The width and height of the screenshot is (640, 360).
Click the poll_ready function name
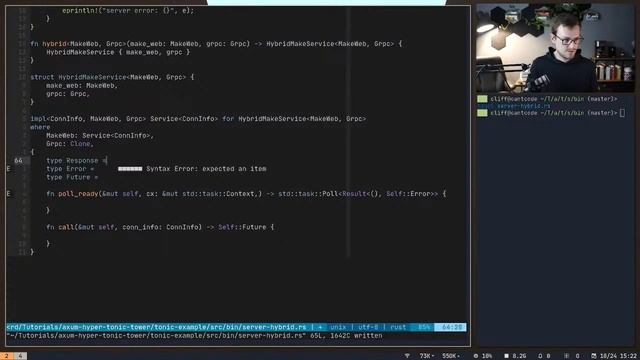pos(78,193)
